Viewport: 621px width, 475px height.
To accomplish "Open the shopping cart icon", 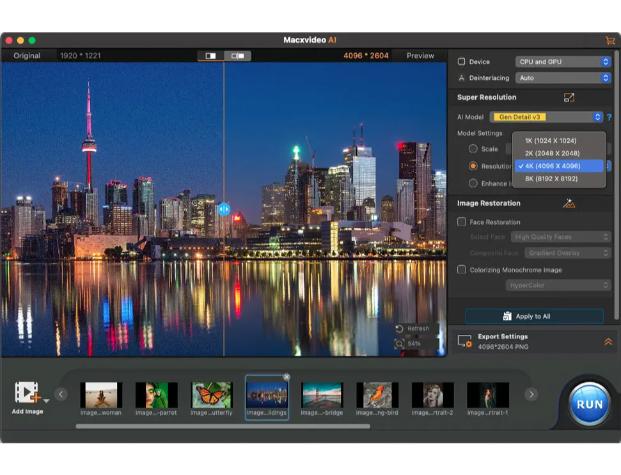I will tap(610, 40).
